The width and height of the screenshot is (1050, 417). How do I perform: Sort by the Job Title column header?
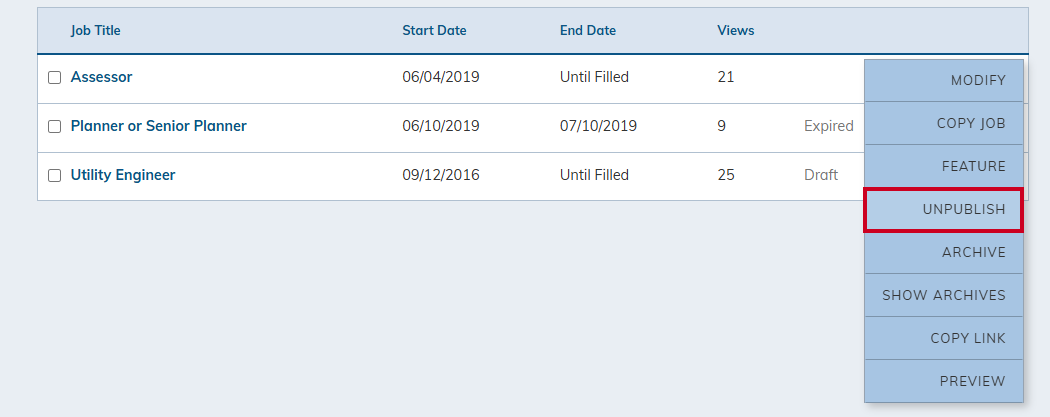click(x=95, y=30)
